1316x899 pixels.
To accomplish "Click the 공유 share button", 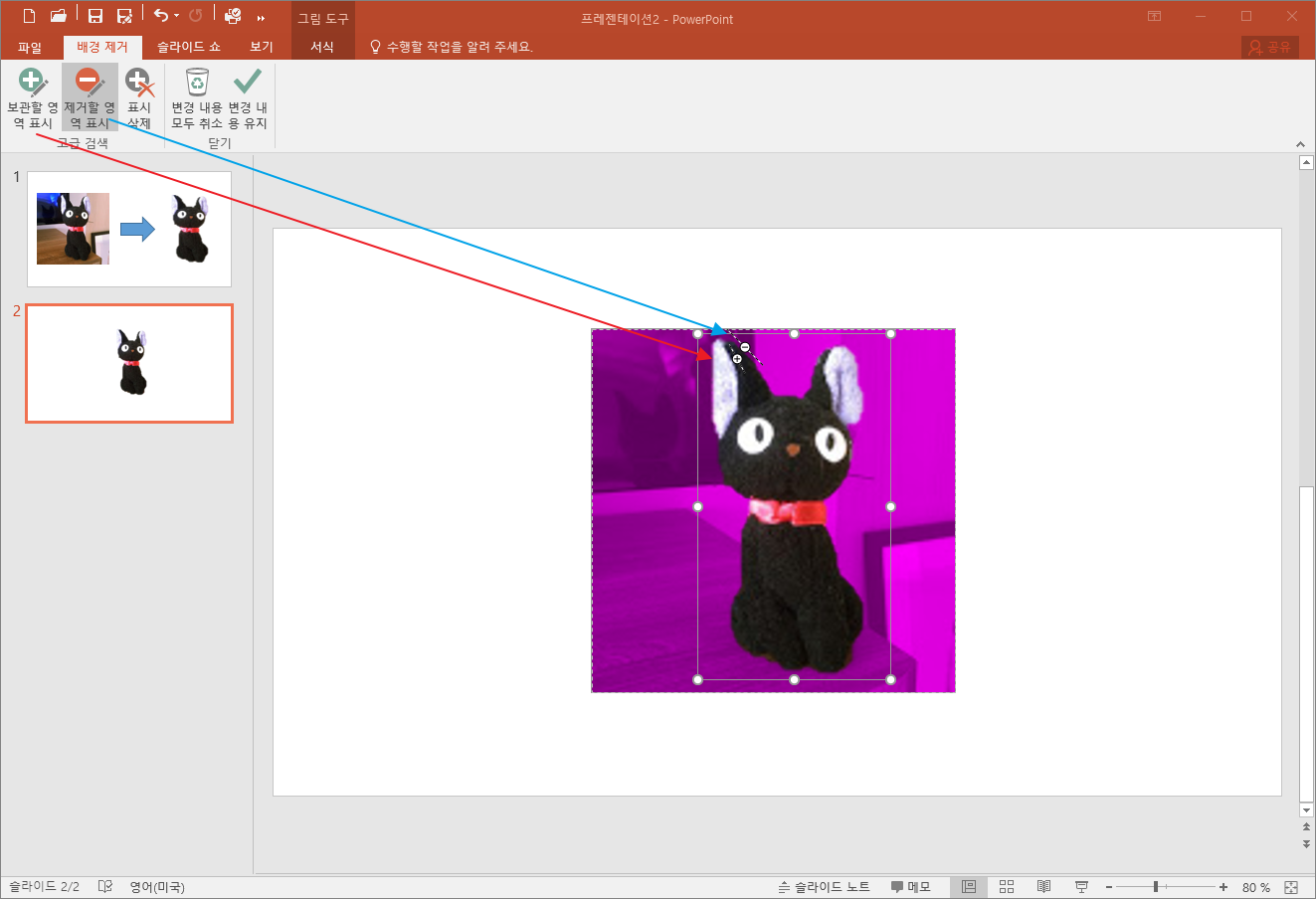I will 1270,47.
